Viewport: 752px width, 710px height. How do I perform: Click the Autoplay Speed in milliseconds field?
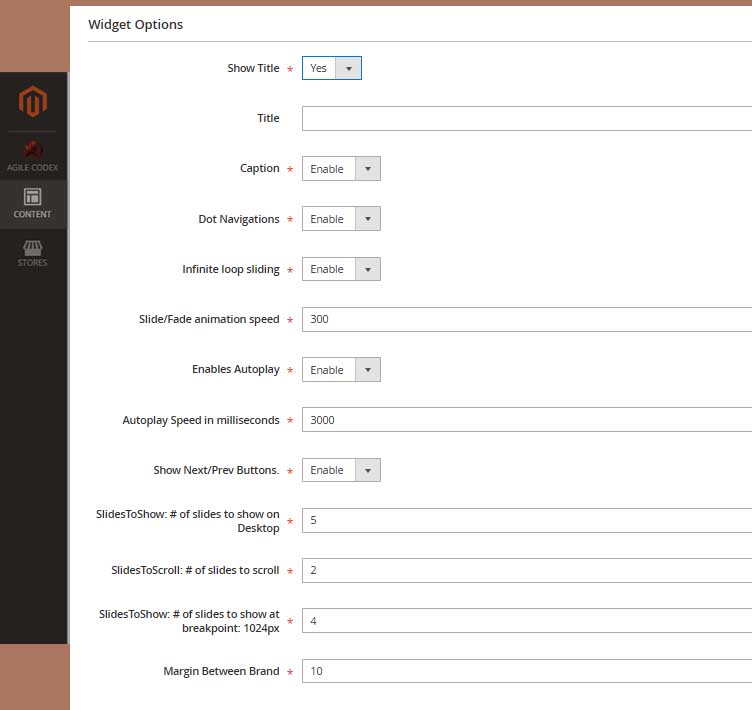pyautogui.click(x=527, y=420)
